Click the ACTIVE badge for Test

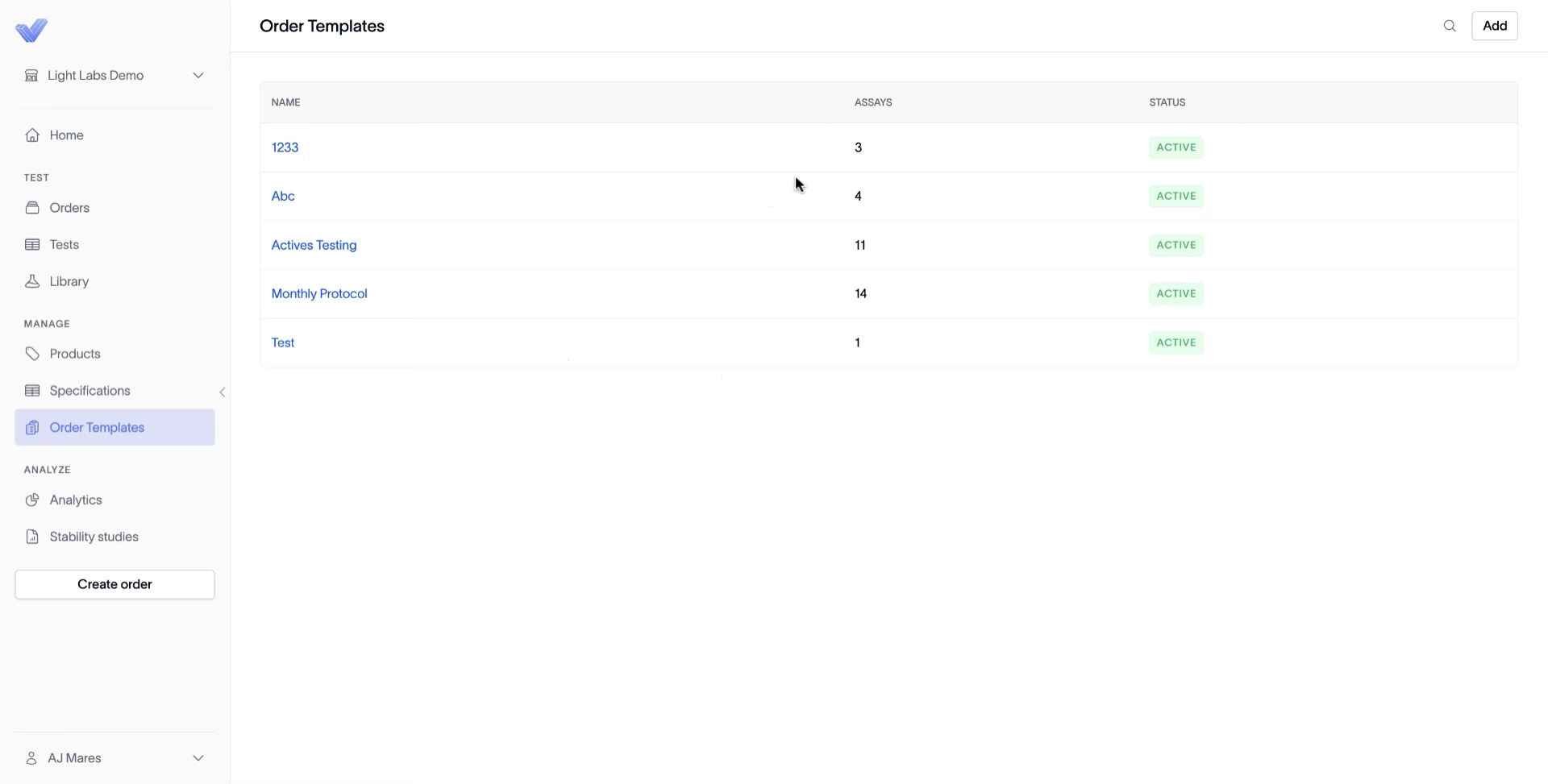(x=1176, y=342)
